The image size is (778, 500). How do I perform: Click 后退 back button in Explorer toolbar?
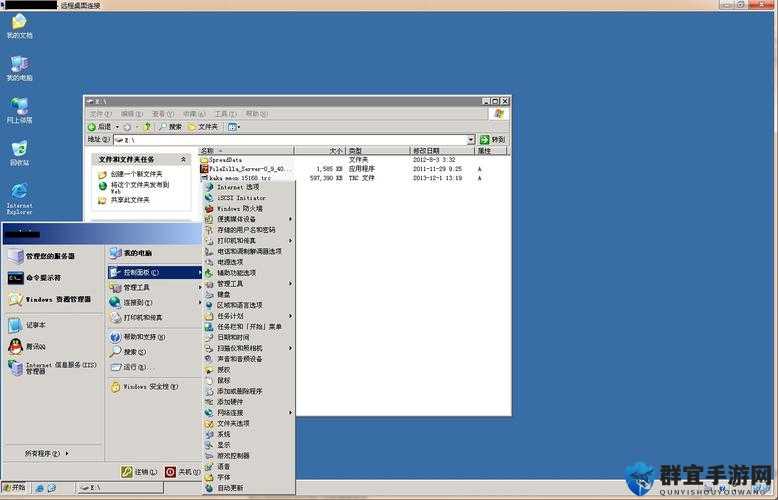101,127
